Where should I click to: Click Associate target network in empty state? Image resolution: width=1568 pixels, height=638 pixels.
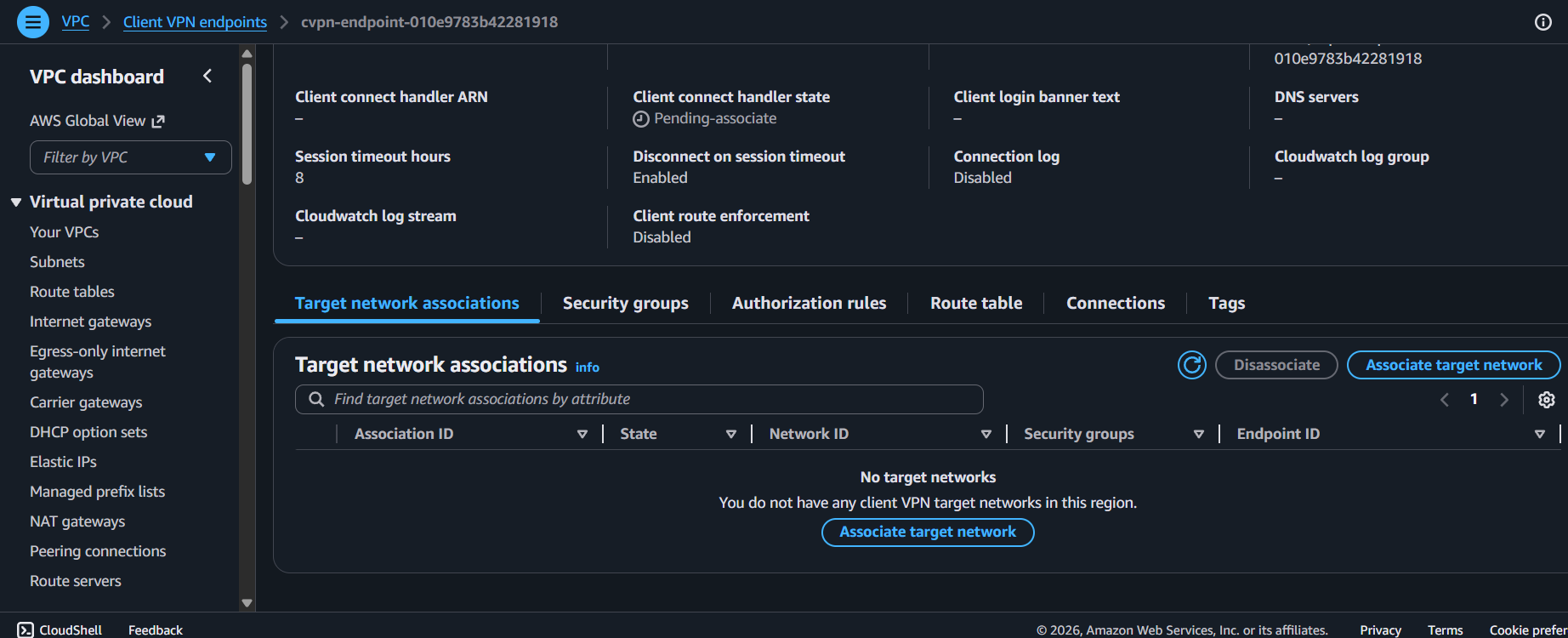click(x=928, y=533)
